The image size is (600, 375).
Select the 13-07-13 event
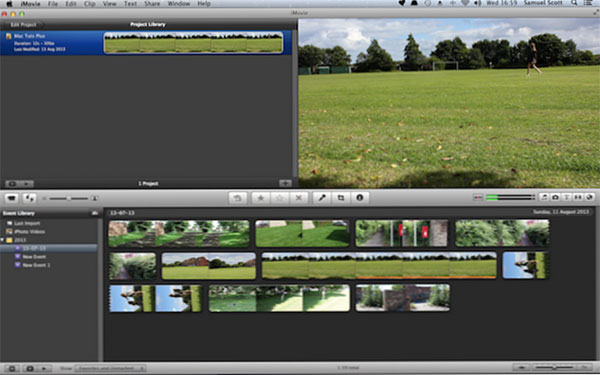pos(48,248)
